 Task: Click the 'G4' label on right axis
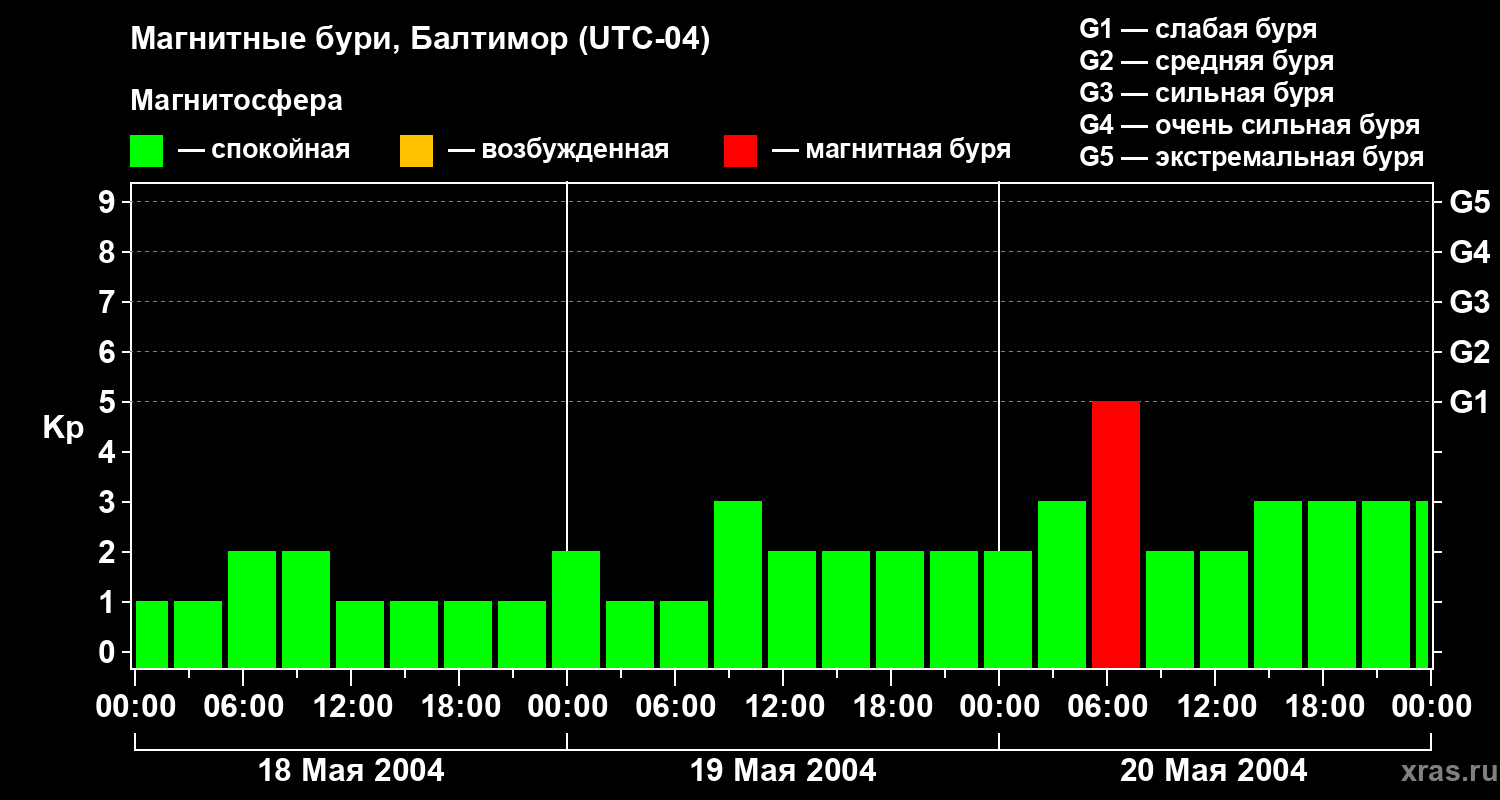1470,253
